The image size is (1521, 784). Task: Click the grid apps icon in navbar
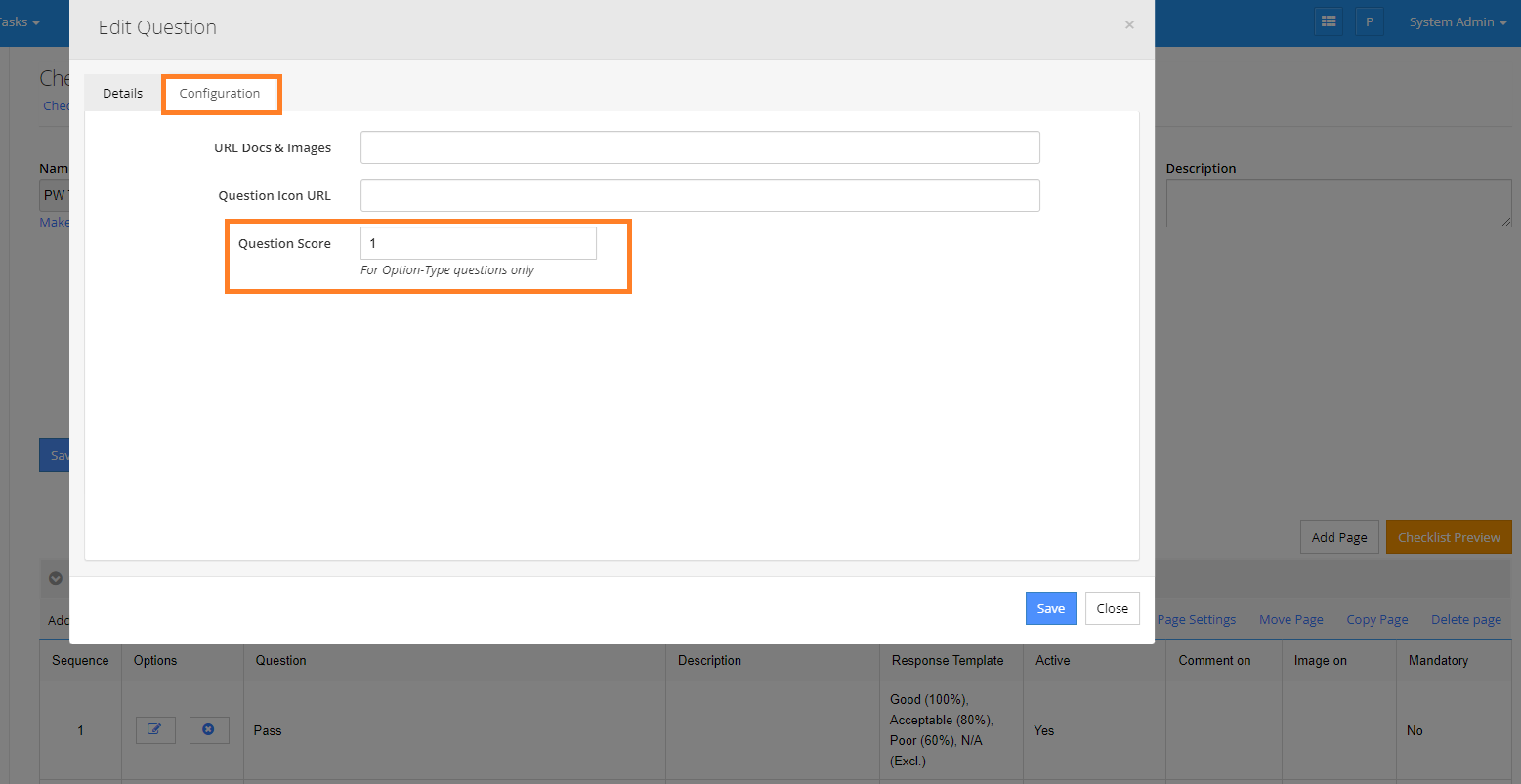(x=1328, y=21)
